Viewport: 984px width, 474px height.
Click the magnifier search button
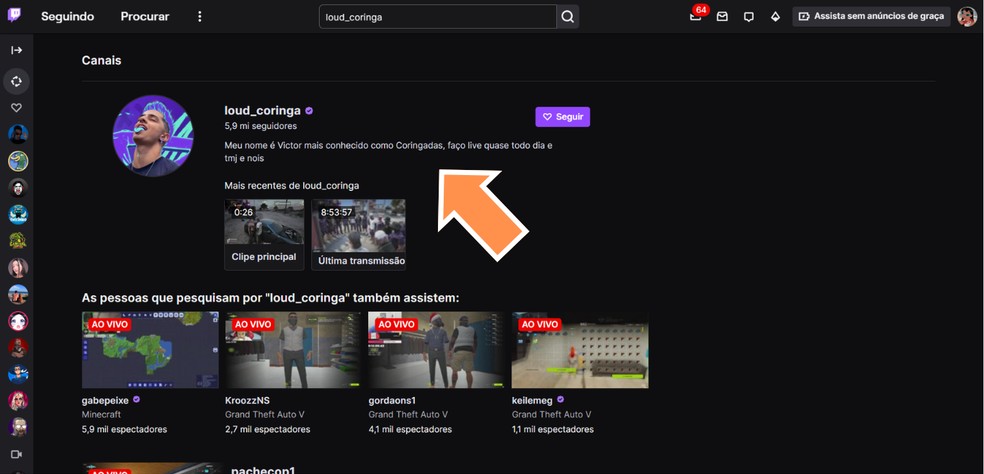tap(567, 17)
